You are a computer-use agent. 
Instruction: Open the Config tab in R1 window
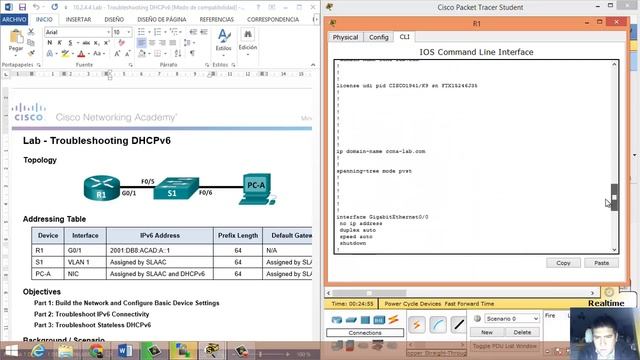coord(378,37)
